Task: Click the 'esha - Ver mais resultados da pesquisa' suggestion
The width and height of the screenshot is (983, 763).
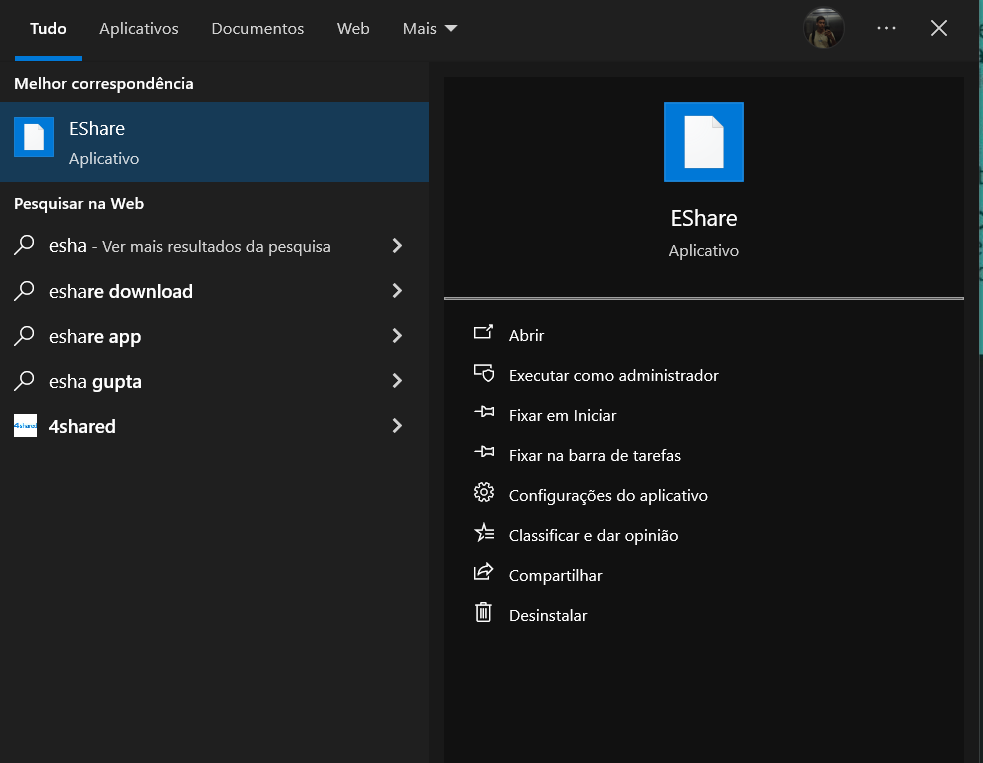Action: [x=214, y=246]
